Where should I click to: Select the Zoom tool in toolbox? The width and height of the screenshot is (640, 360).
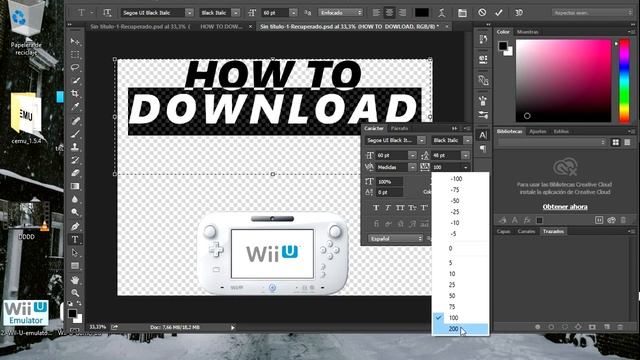click(x=75, y=293)
